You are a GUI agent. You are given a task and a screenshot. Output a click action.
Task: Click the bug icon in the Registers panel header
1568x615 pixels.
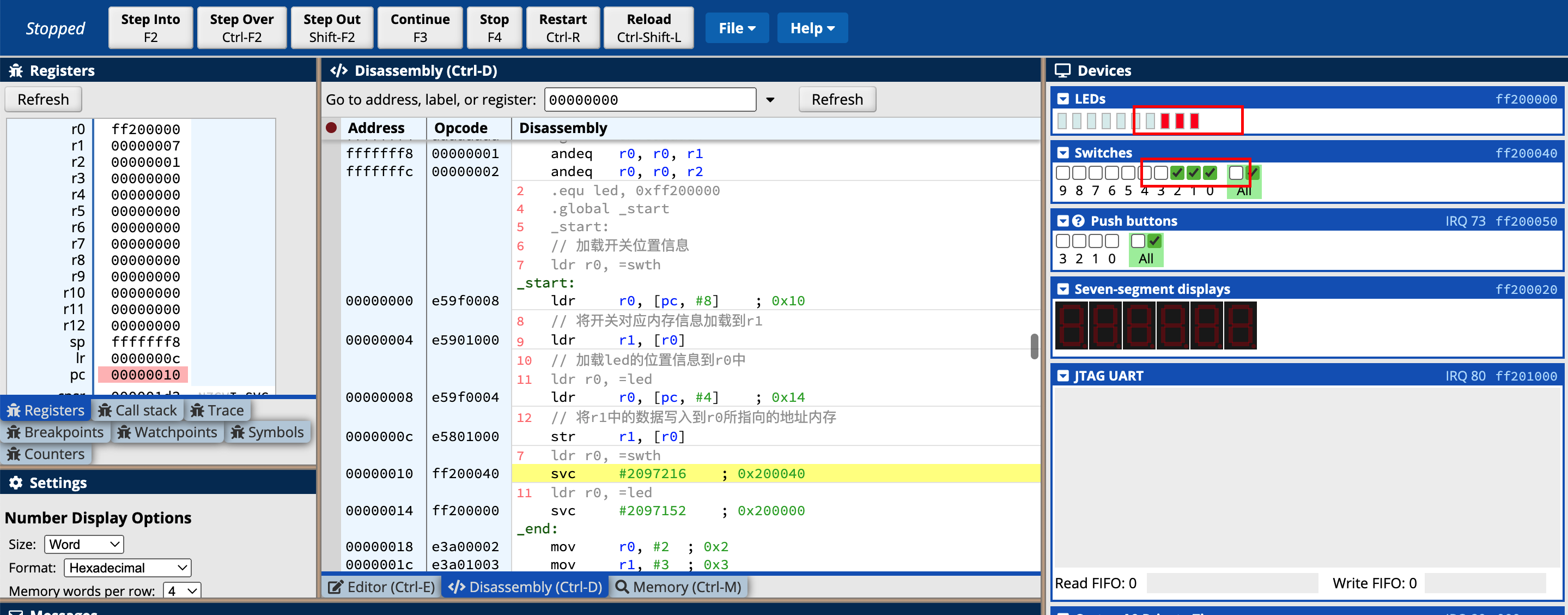(x=16, y=71)
